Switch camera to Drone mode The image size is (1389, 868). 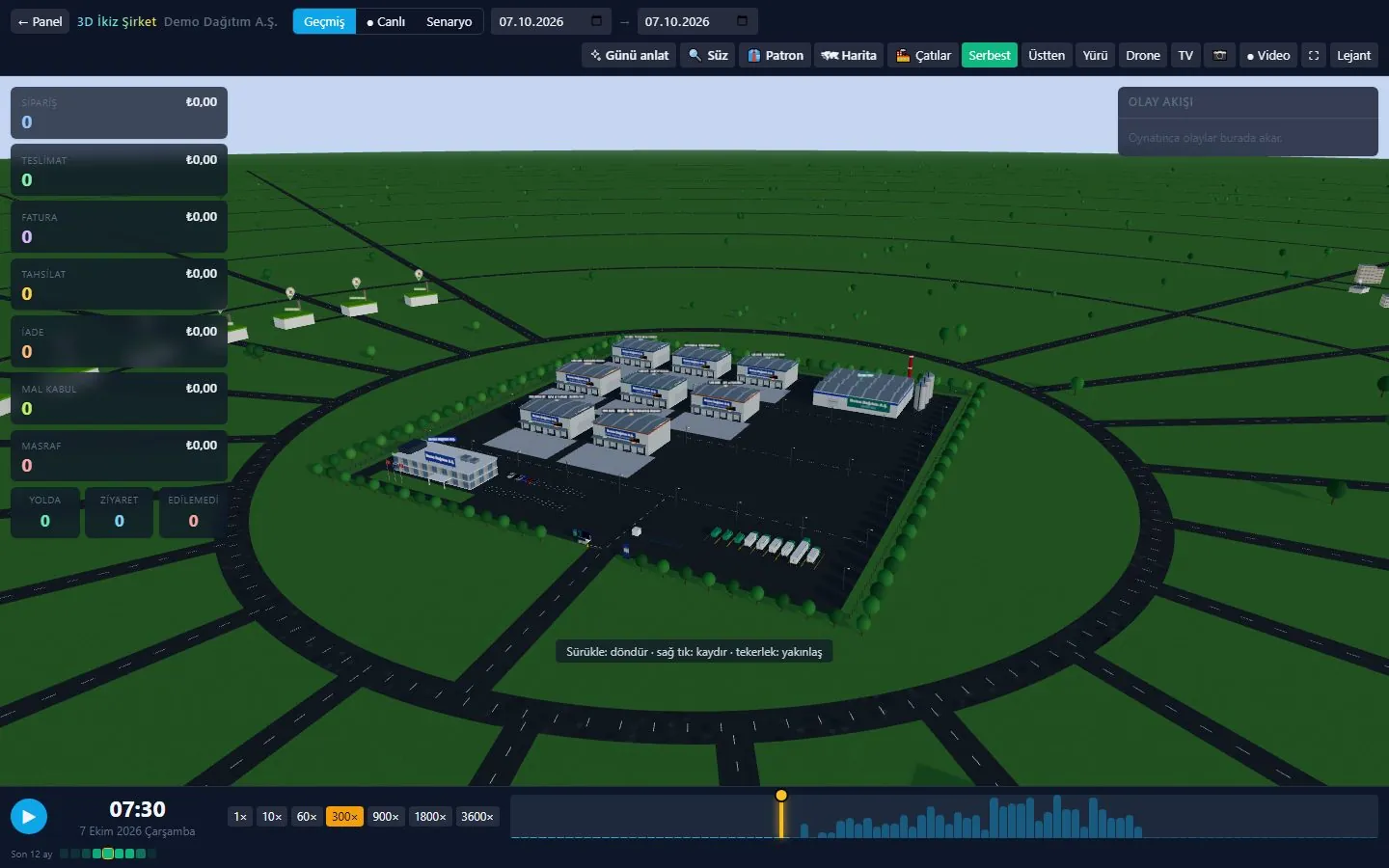(x=1143, y=56)
